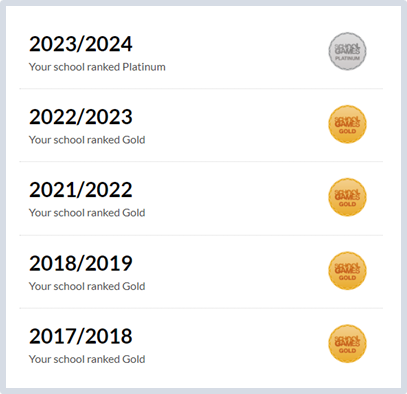Select the 2017/2018 year heading
407x394 pixels.
pos(81,336)
